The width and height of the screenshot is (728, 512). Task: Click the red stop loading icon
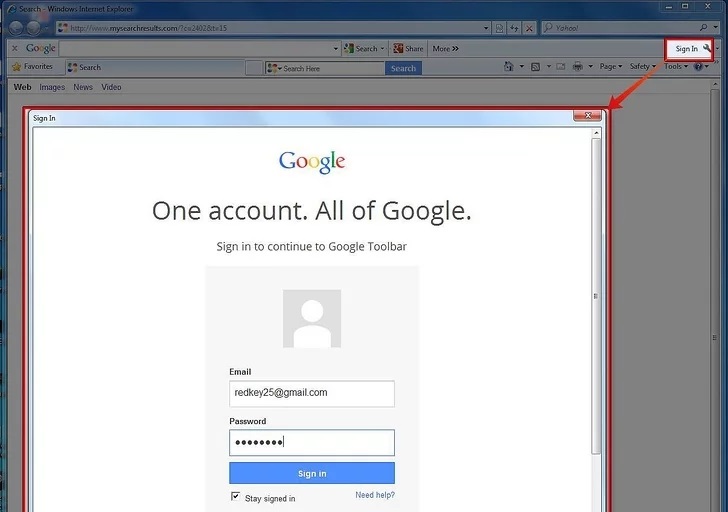tap(529, 28)
